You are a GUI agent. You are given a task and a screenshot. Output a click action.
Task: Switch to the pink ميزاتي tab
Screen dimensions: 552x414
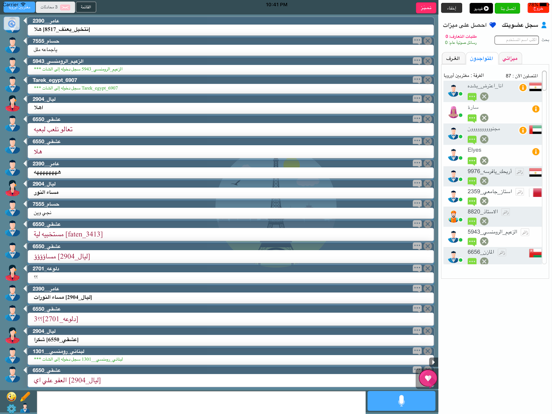510,58
